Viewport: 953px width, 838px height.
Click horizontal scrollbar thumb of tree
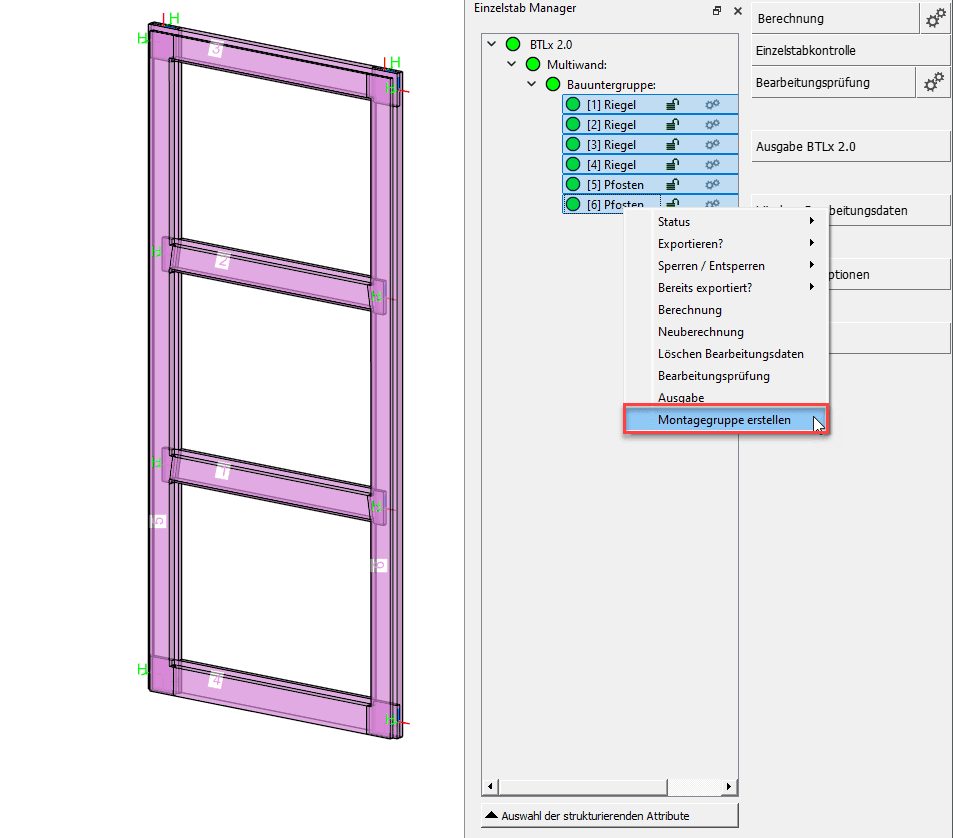pyautogui.click(x=582, y=786)
